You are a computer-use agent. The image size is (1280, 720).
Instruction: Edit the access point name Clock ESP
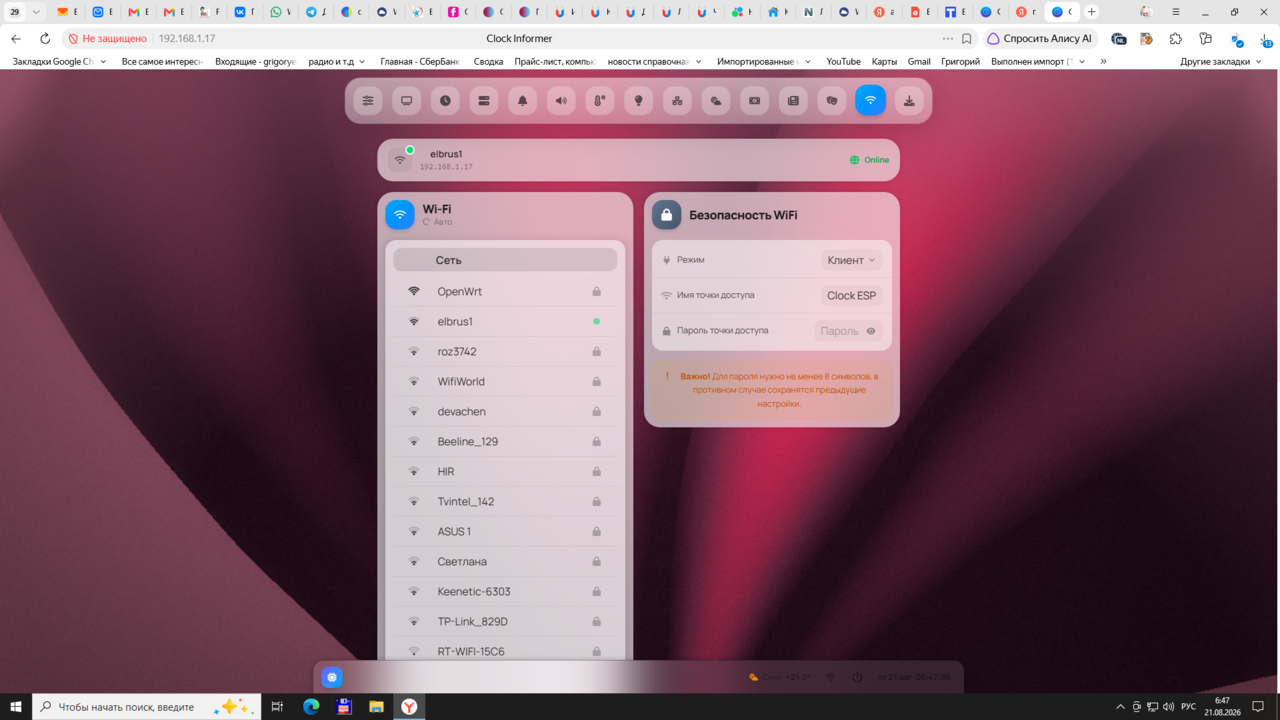851,295
